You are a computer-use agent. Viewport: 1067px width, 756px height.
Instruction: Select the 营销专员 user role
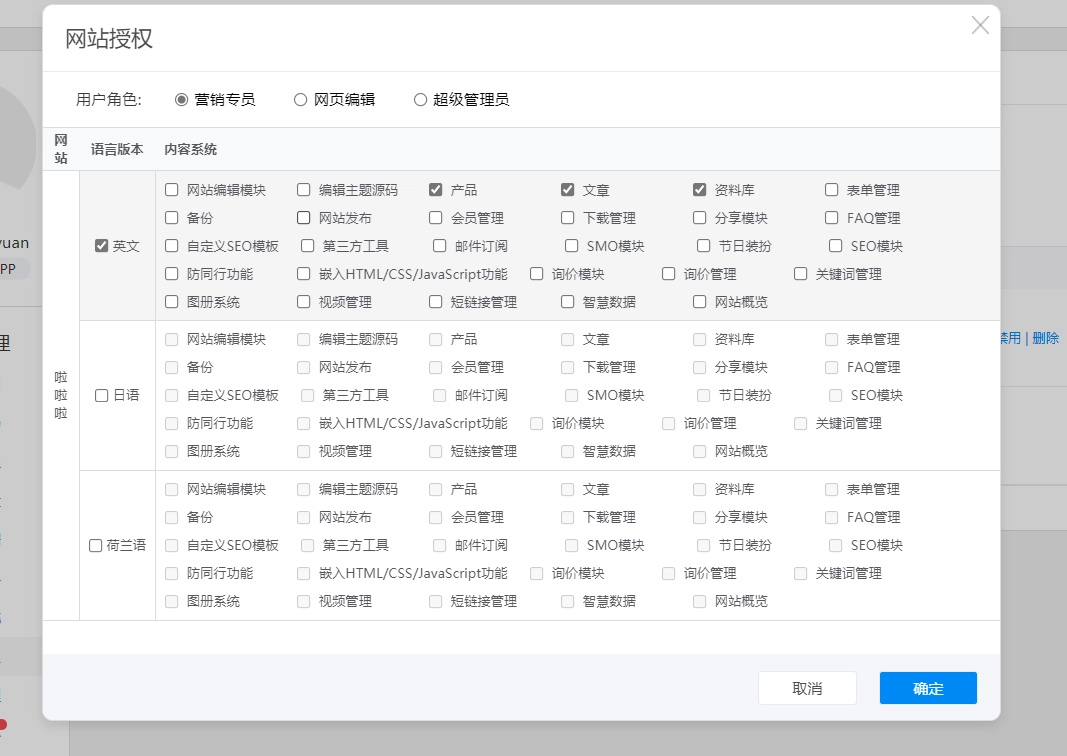[x=181, y=100]
